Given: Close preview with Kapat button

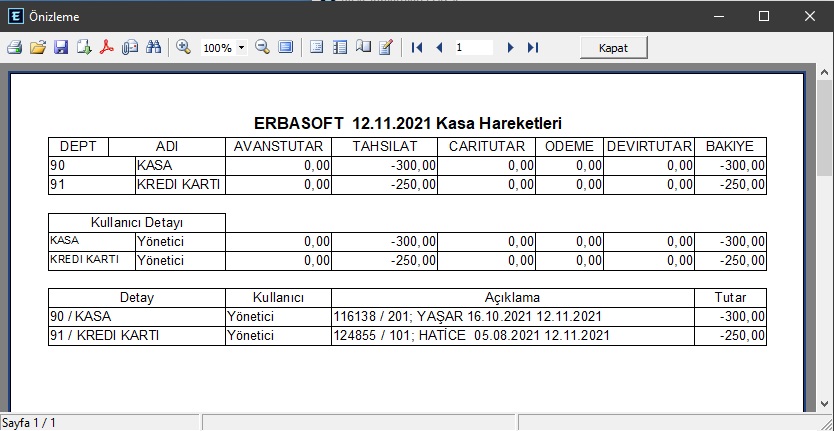Looking at the screenshot, I should tap(614, 48).
